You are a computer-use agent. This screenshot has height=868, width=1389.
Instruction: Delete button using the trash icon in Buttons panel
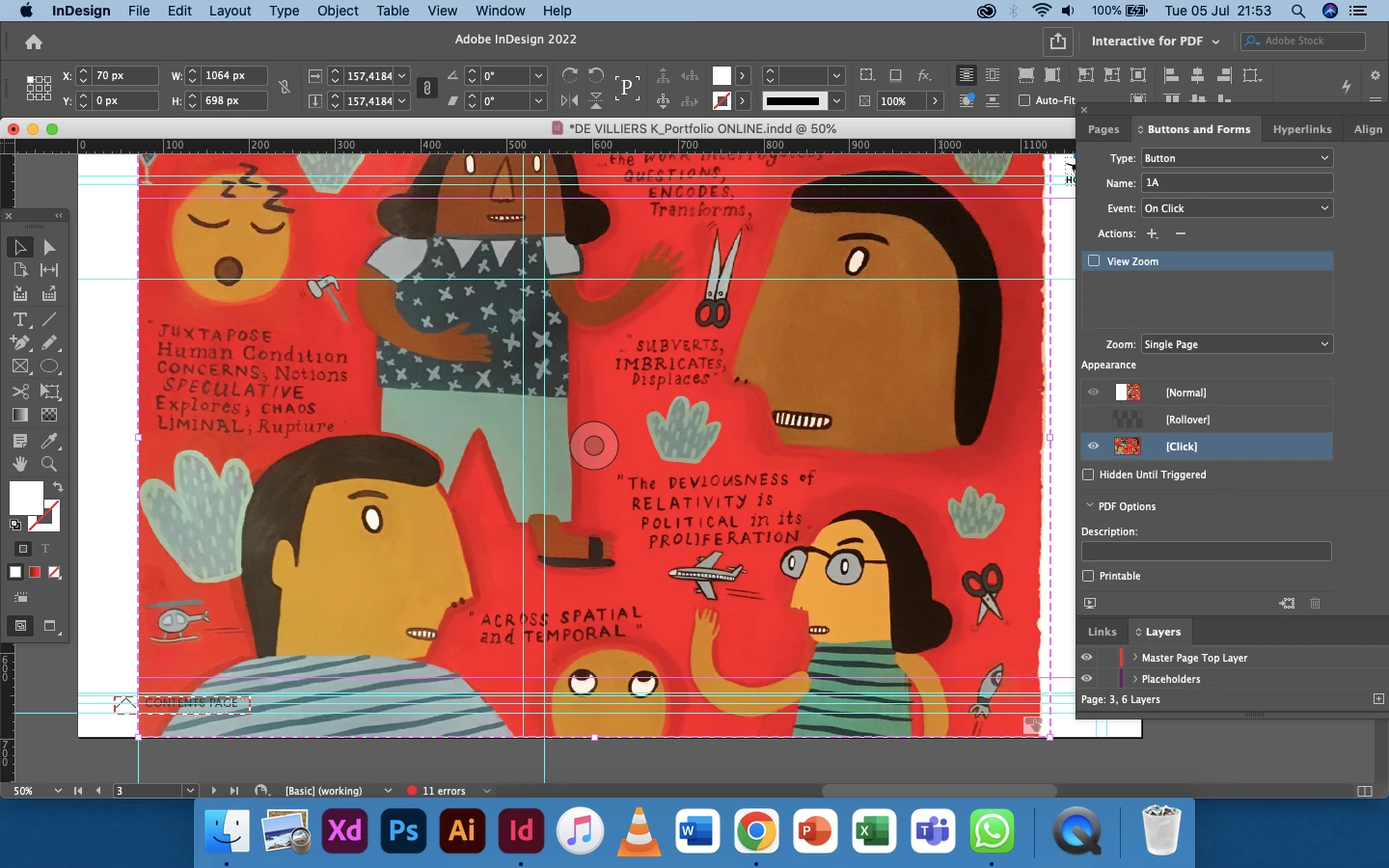[x=1315, y=603]
